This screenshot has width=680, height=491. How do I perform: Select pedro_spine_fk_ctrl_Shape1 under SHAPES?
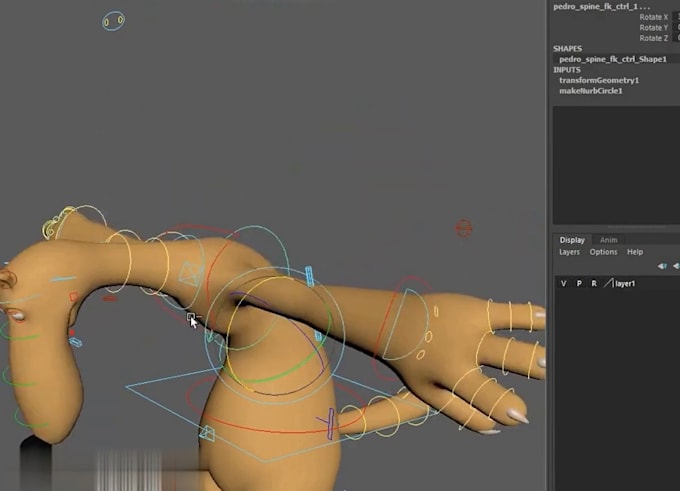point(612,59)
